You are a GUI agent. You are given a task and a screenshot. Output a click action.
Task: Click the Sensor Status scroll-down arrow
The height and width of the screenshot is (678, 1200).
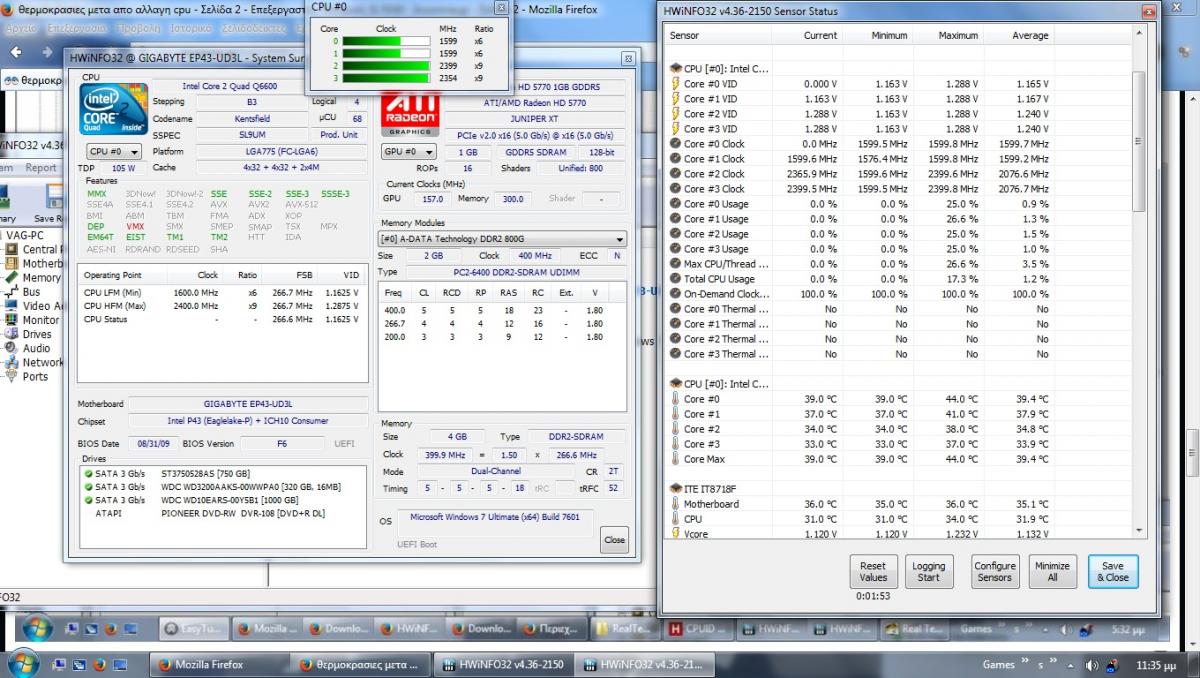tap(1138, 530)
